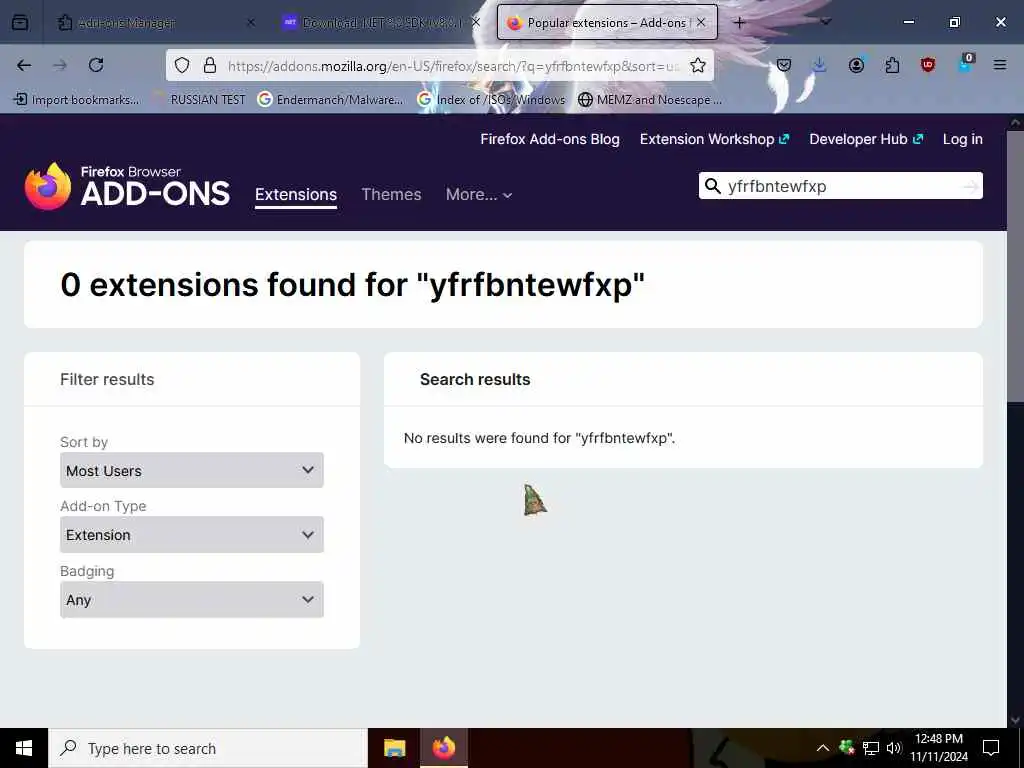Open the Extensions puzzle-piece menu
1024x768 pixels.
(892, 65)
